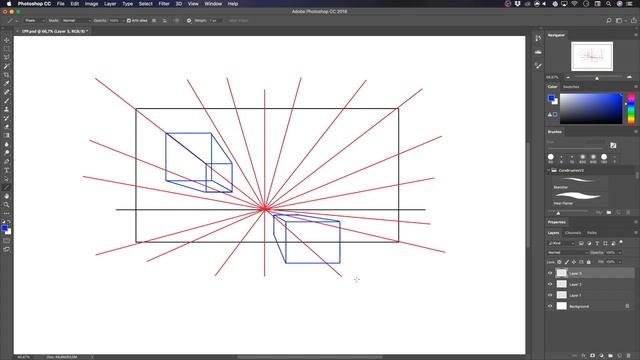Click the Navigator zoom slider handle
The width and height of the screenshot is (640, 360).
[597, 78]
